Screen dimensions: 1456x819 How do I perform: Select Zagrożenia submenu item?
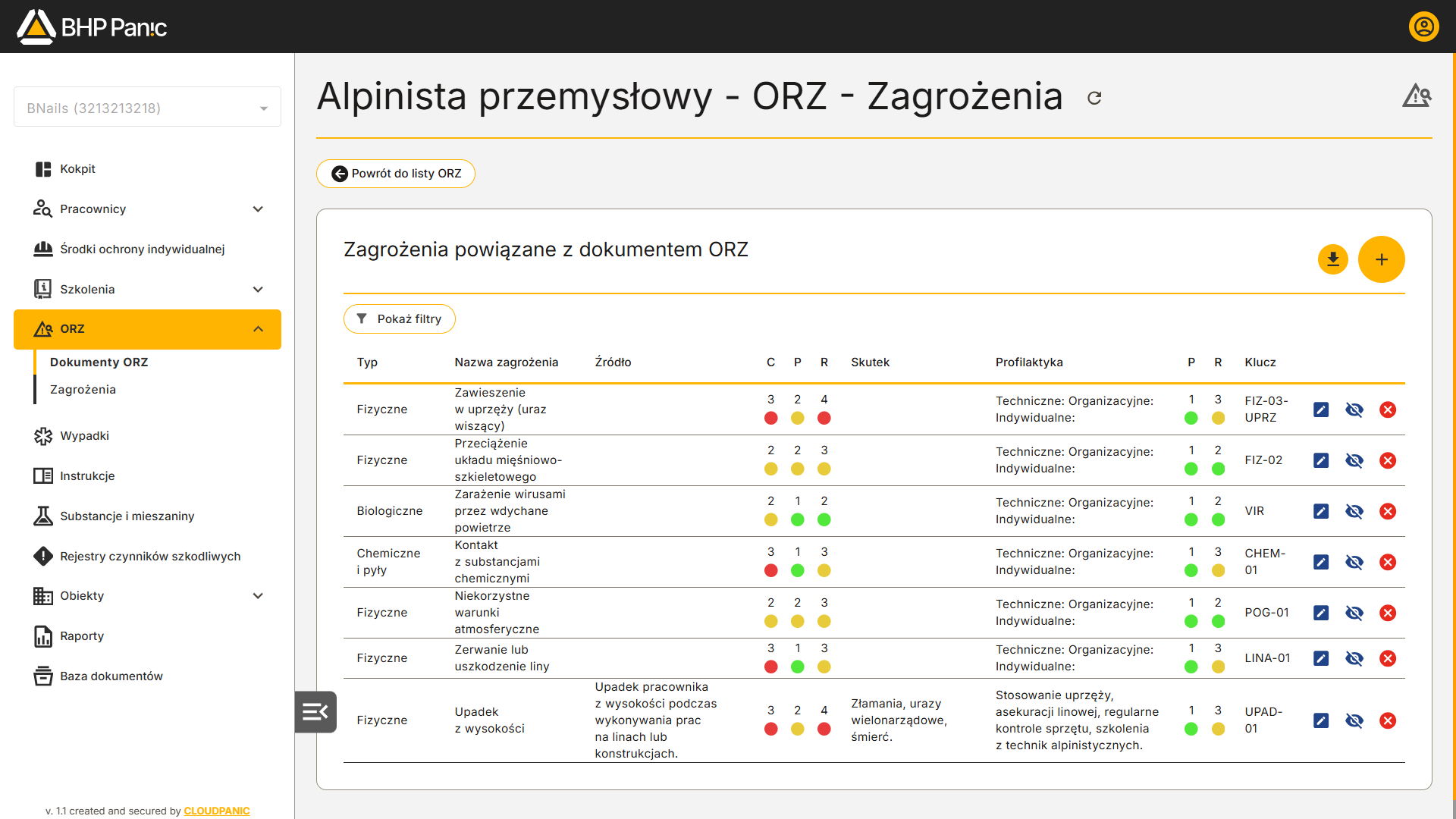(x=83, y=390)
